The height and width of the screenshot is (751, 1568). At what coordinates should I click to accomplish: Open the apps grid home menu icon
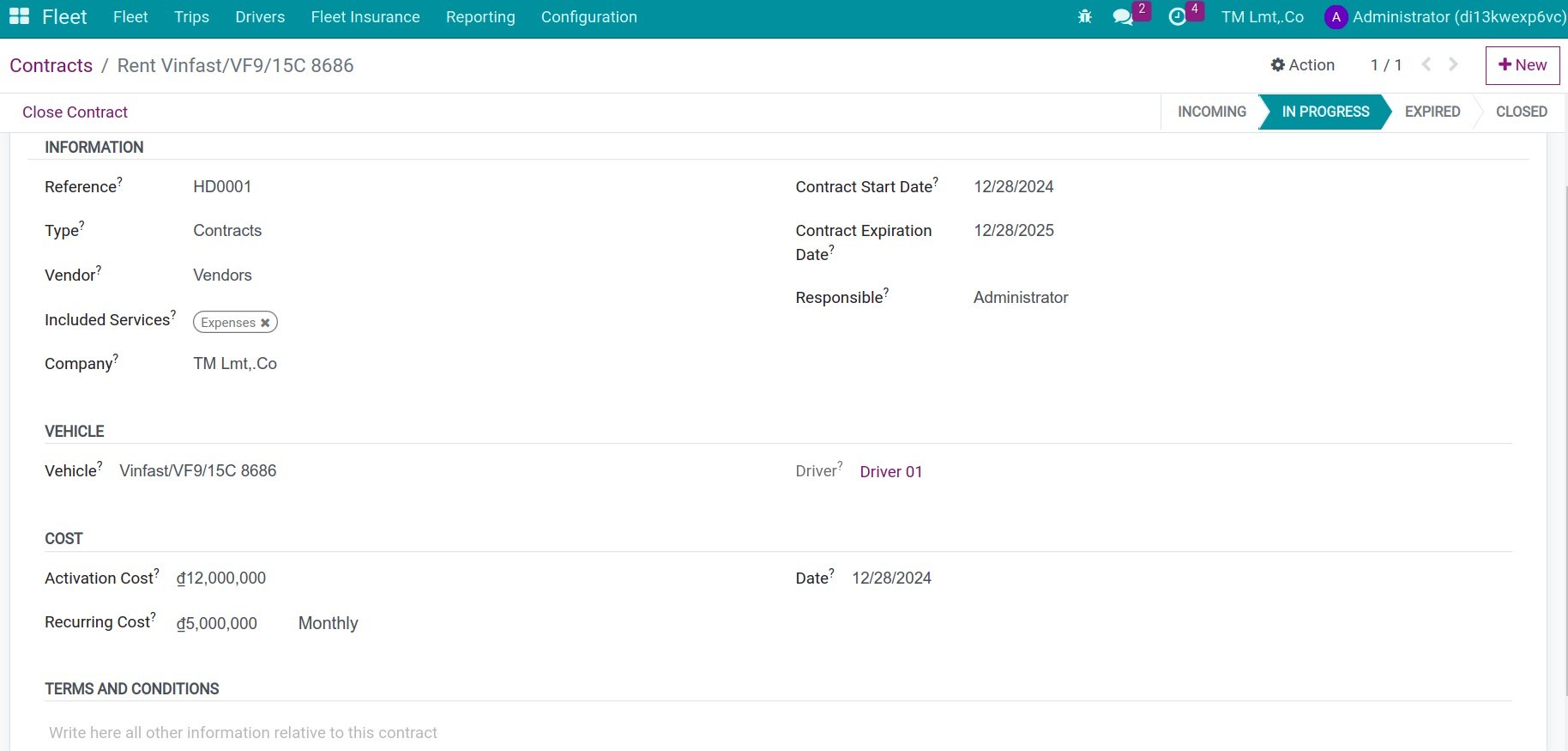coord(19,16)
